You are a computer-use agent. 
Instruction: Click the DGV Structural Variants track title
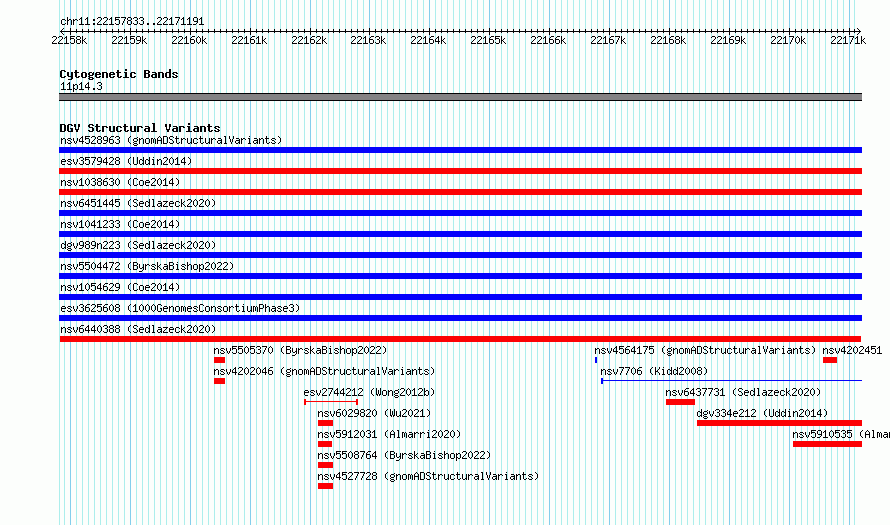pyautogui.click(x=140, y=128)
